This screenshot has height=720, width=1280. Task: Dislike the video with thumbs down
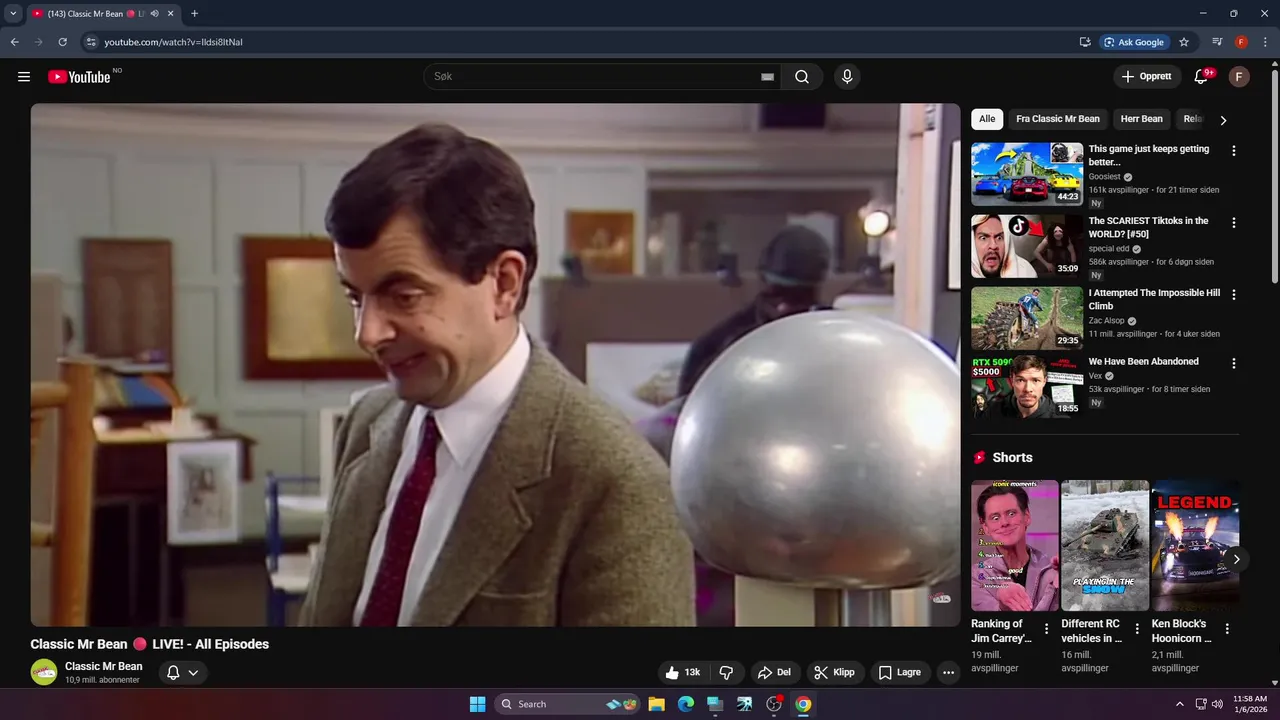[x=727, y=673]
